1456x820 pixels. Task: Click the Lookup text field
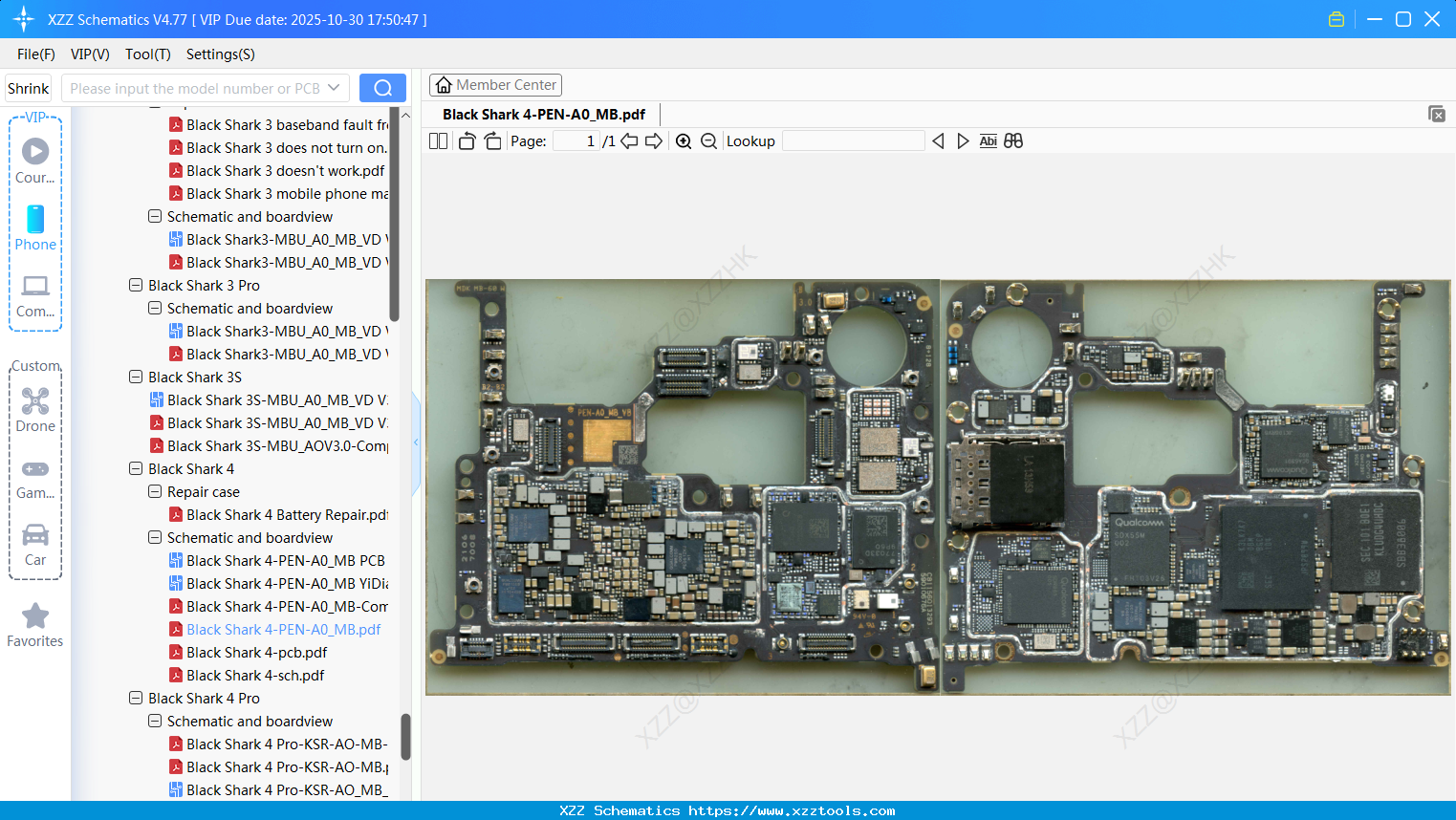(853, 141)
